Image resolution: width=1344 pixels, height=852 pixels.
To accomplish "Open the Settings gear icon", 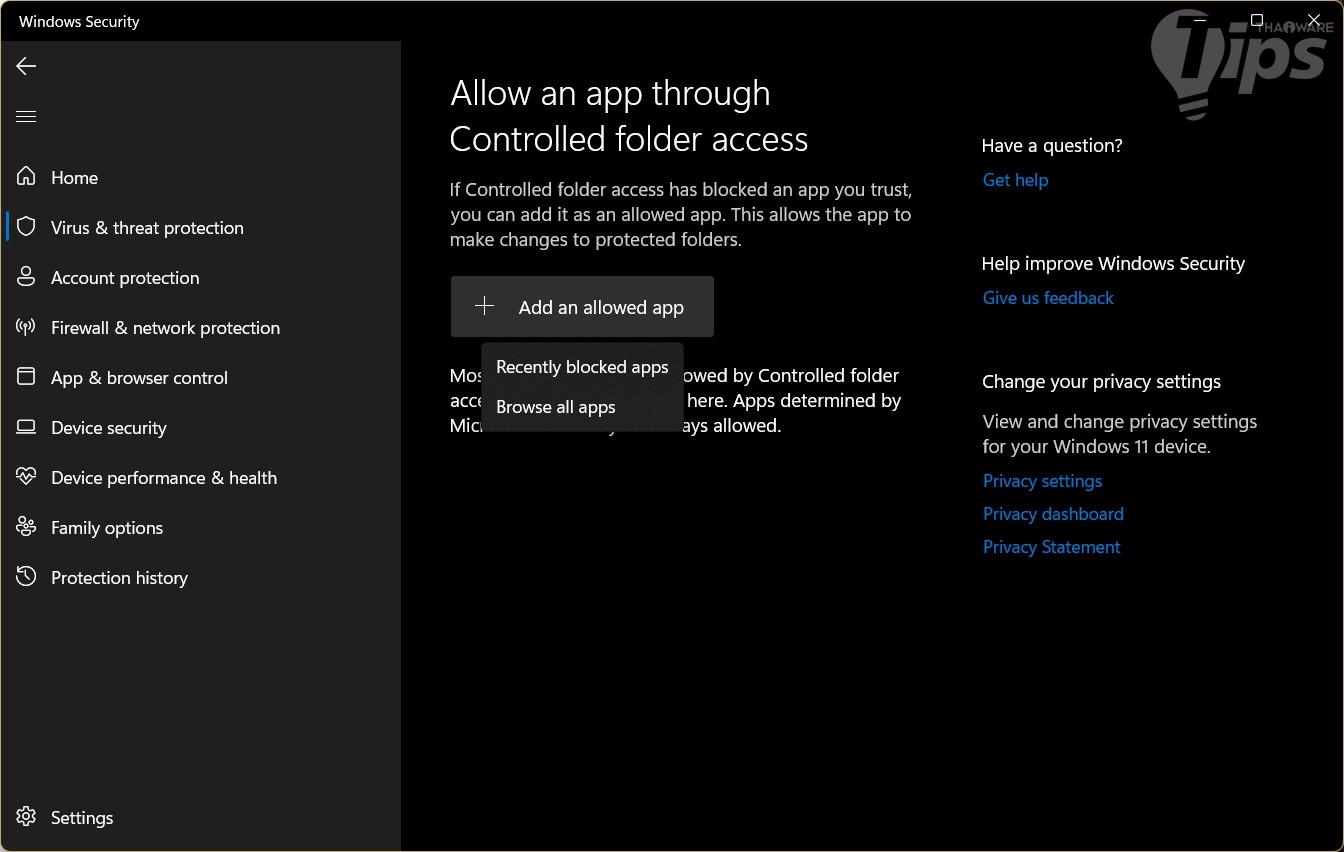I will click(x=26, y=818).
